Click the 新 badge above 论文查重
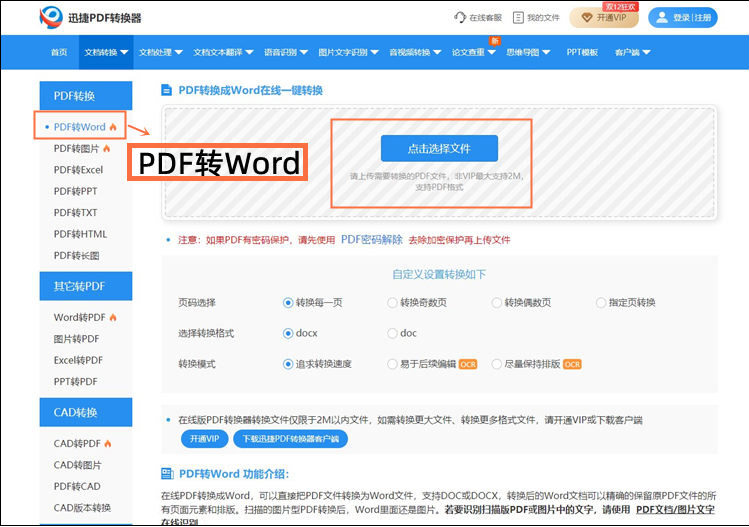749x527 pixels. click(495, 41)
